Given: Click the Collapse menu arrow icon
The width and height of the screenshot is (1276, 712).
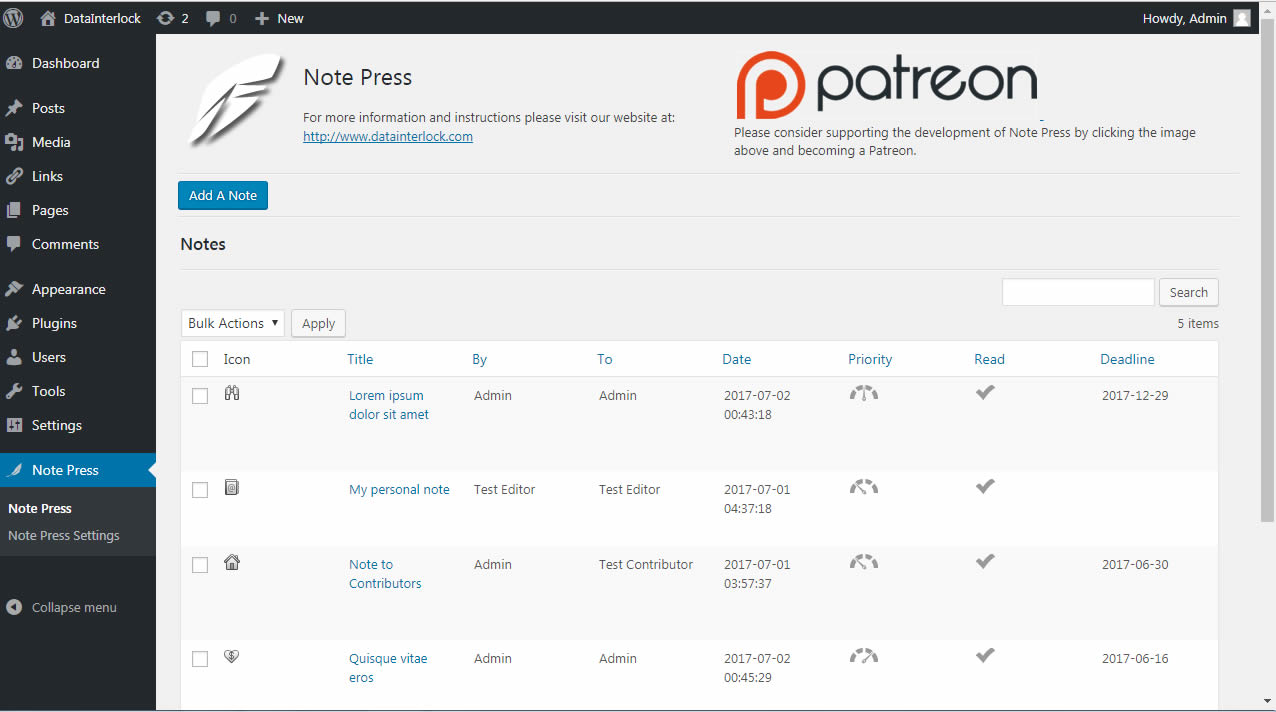Looking at the screenshot, I should tap(14, 607).
